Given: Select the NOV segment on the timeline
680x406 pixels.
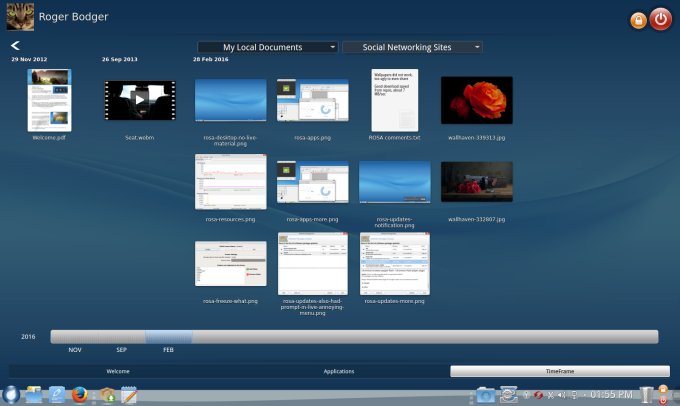Looking at the screenshot, I should pos(75,337).
